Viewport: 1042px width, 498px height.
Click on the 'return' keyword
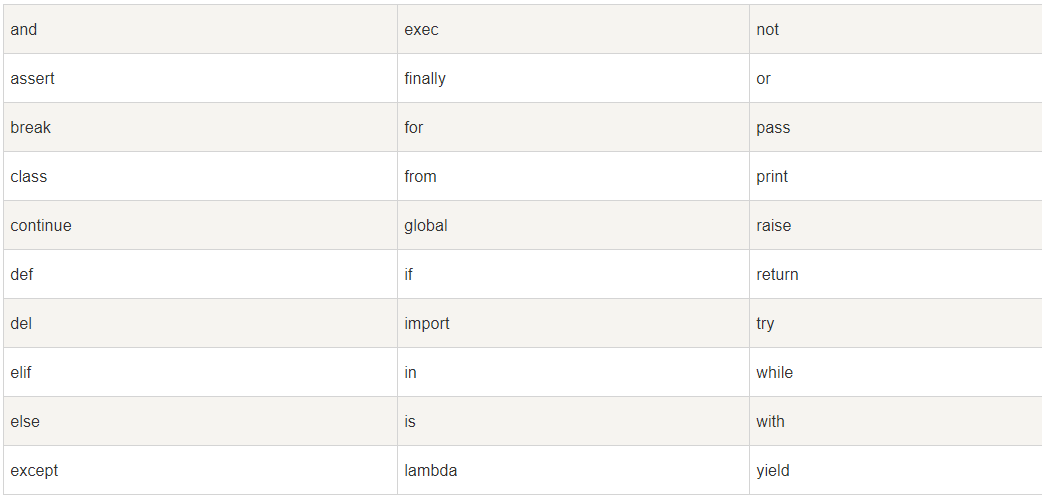pos(777,275)
